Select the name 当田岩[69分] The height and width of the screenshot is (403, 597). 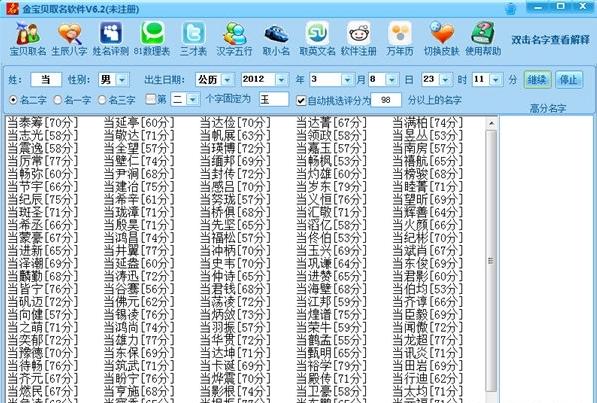pyautogui.click(x=428, y=366)
